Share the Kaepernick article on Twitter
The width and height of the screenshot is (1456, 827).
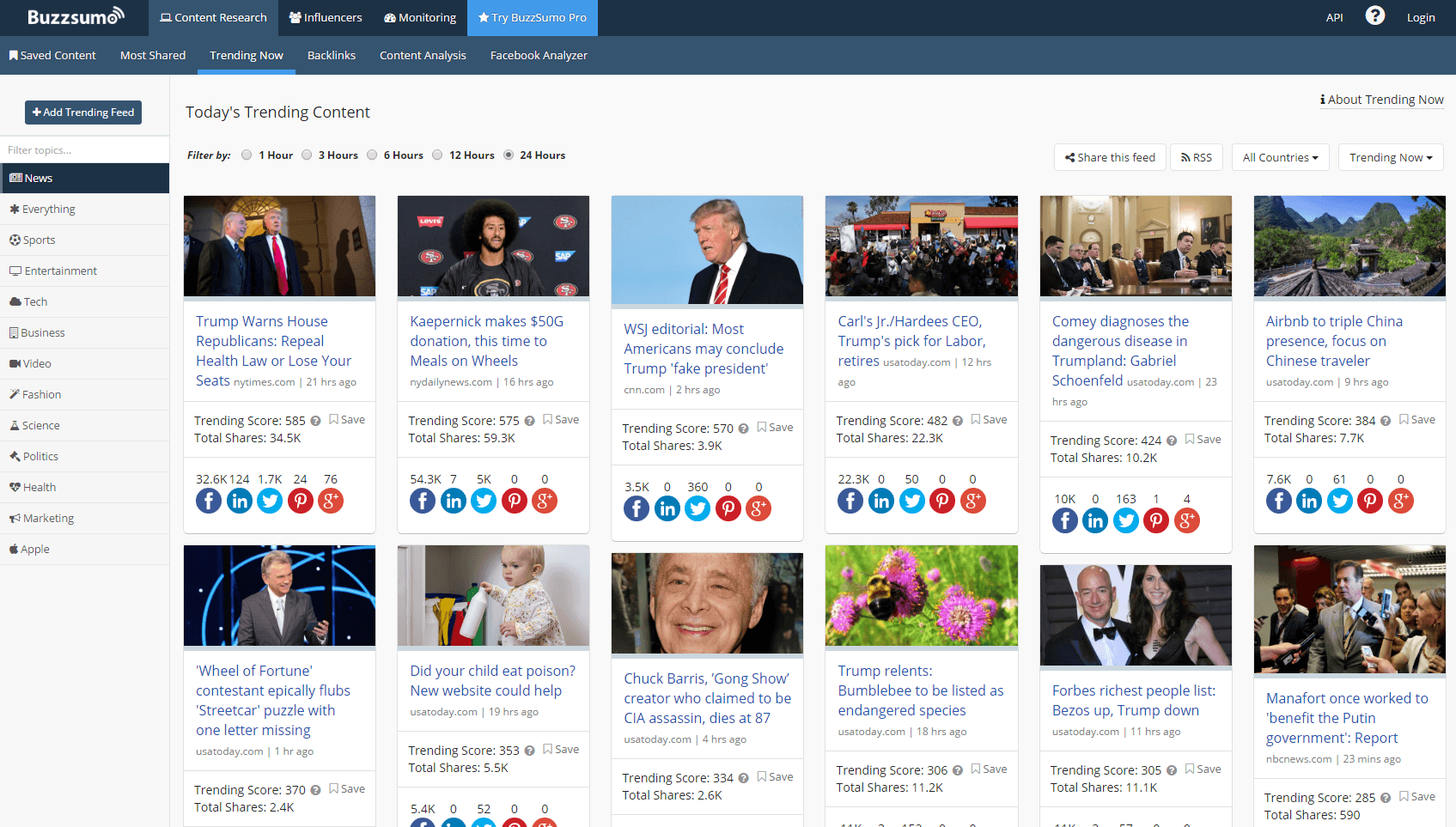(x=484, y=500)
